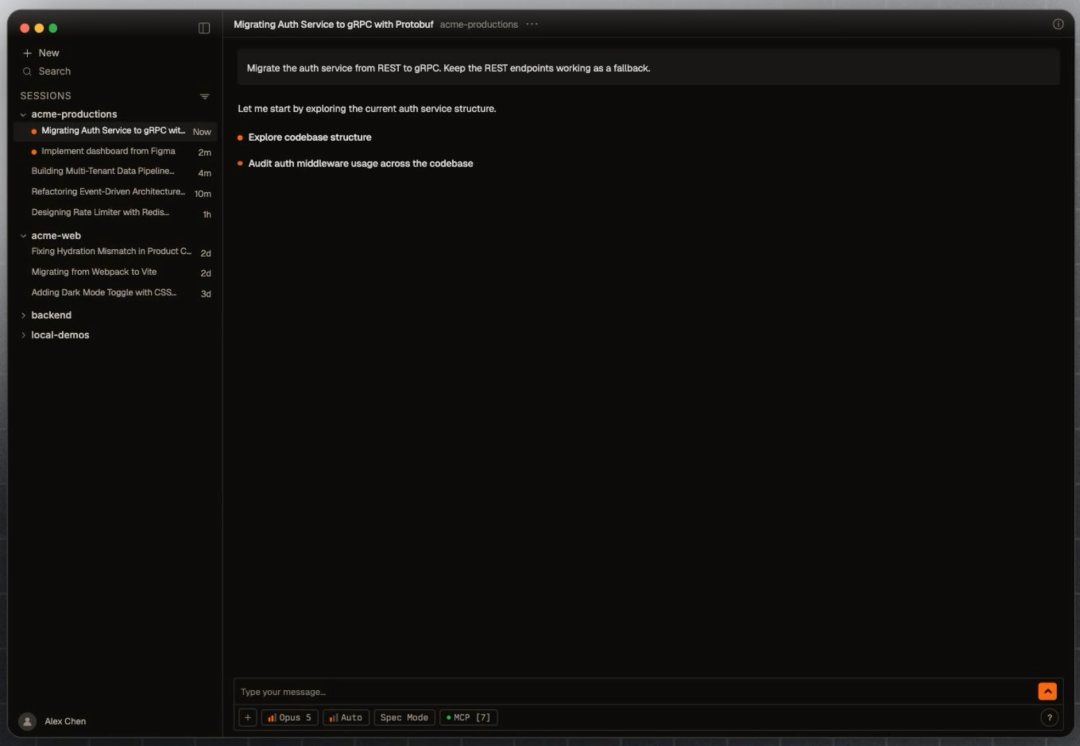Click the acme-productions label in the header
This screenshot has width=1080, height=746.
coord(479,25)
